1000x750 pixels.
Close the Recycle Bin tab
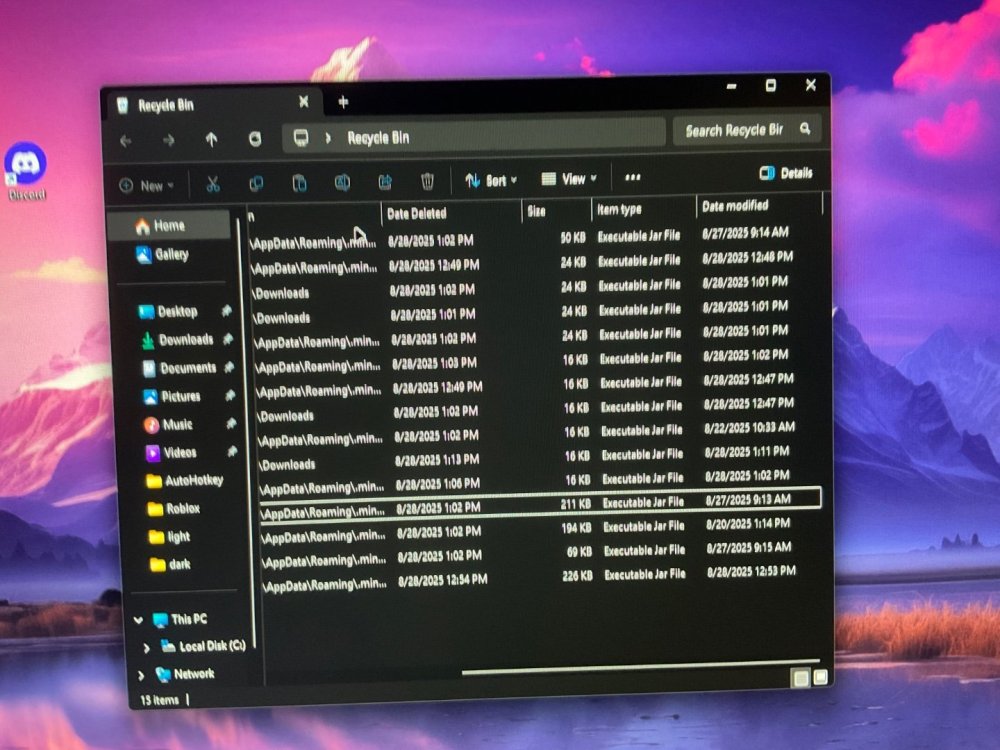(304, 102)
